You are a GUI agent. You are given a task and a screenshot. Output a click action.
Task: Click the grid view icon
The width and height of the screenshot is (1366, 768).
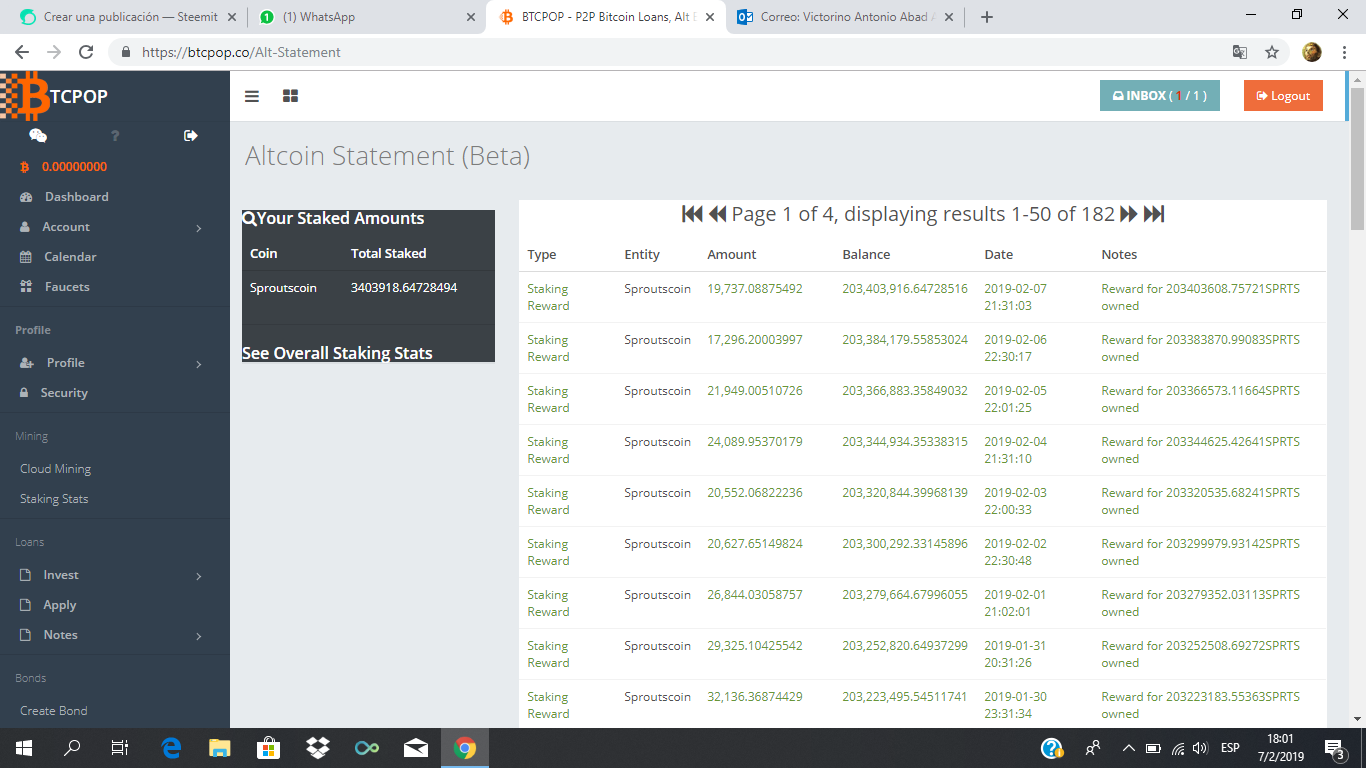point(291,96)
